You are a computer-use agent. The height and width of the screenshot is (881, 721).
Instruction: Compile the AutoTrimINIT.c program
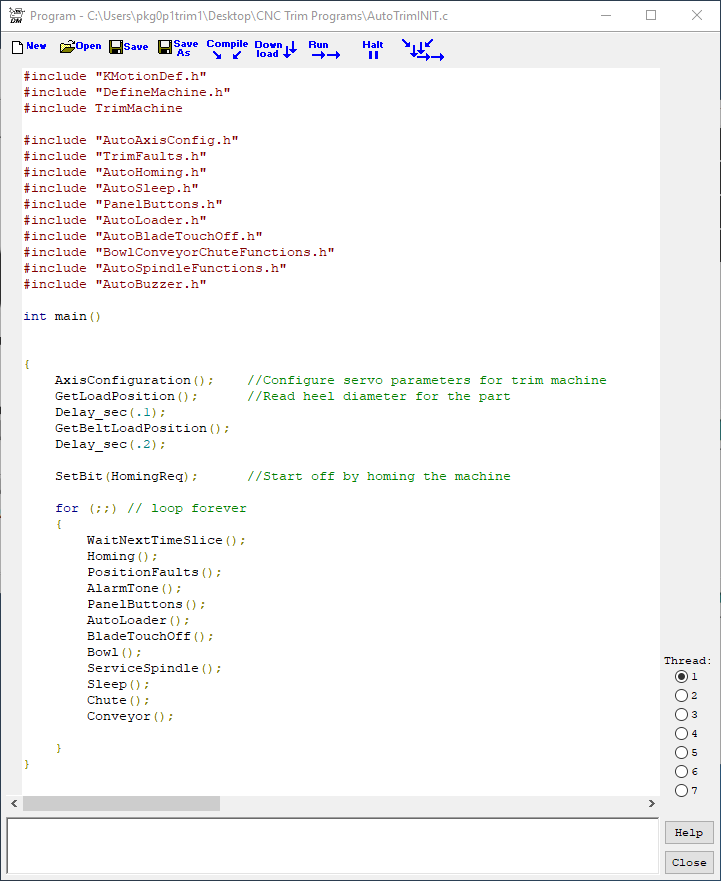pyautogui.click(x=227, y=49)
